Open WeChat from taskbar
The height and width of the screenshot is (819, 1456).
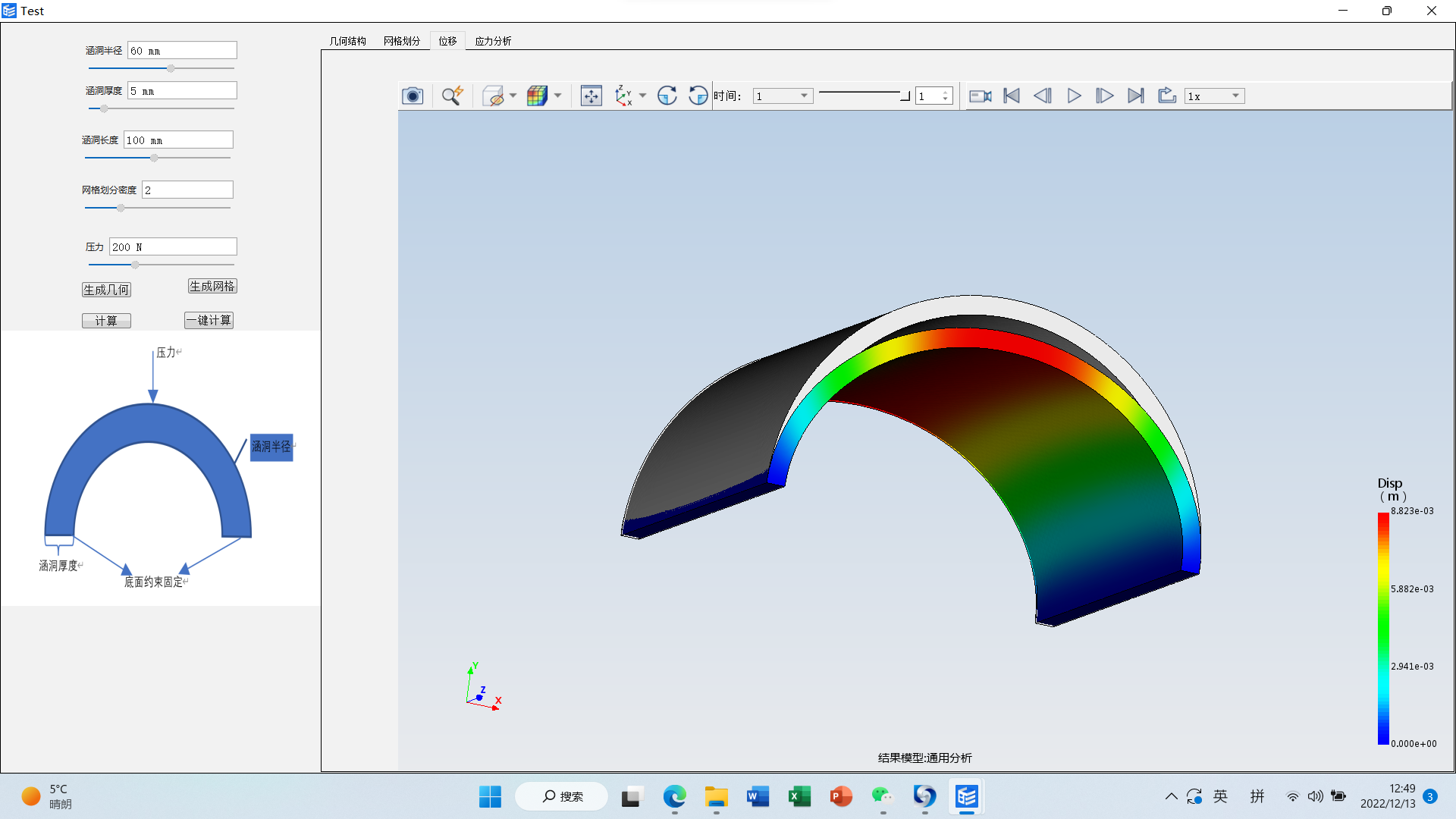point(883,796)
